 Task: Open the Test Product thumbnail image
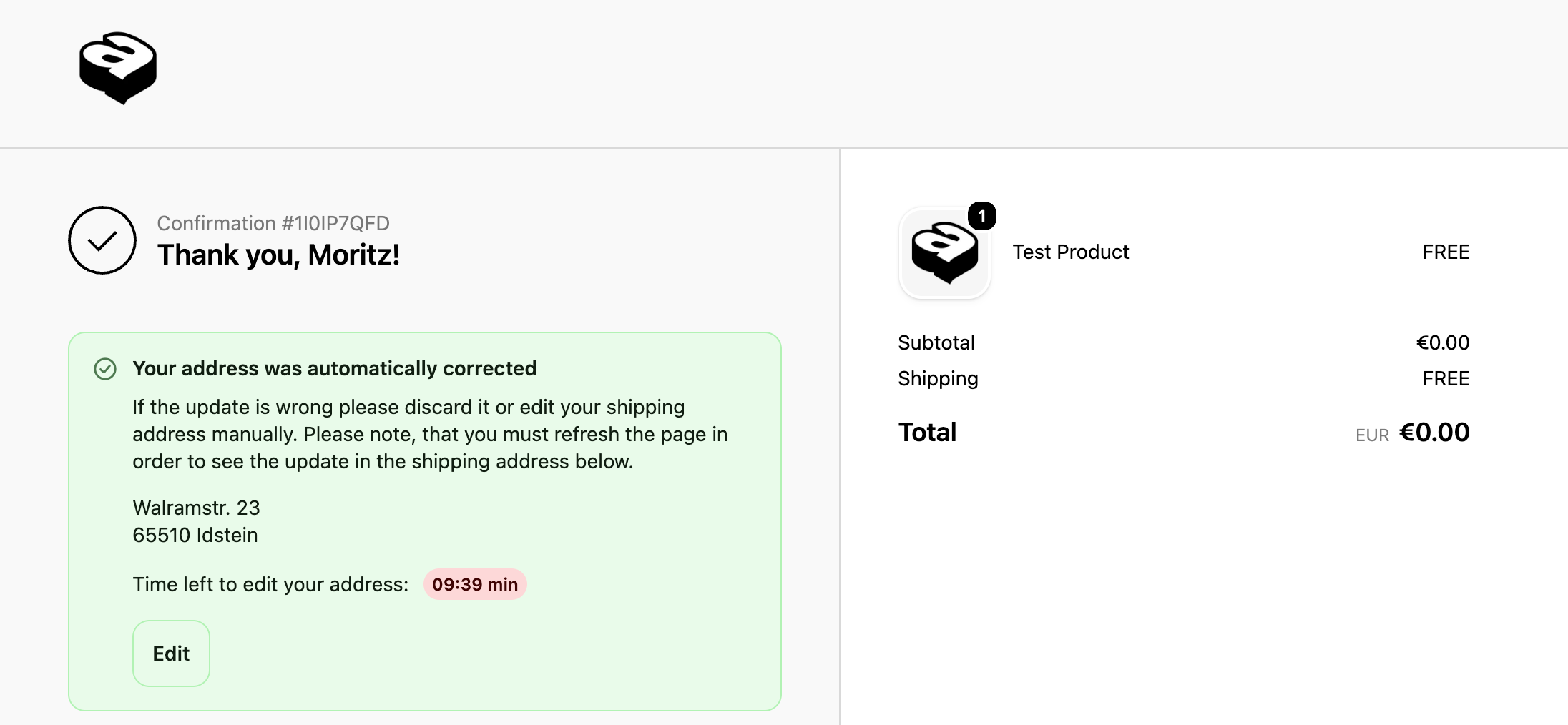[x=944, y=253]
